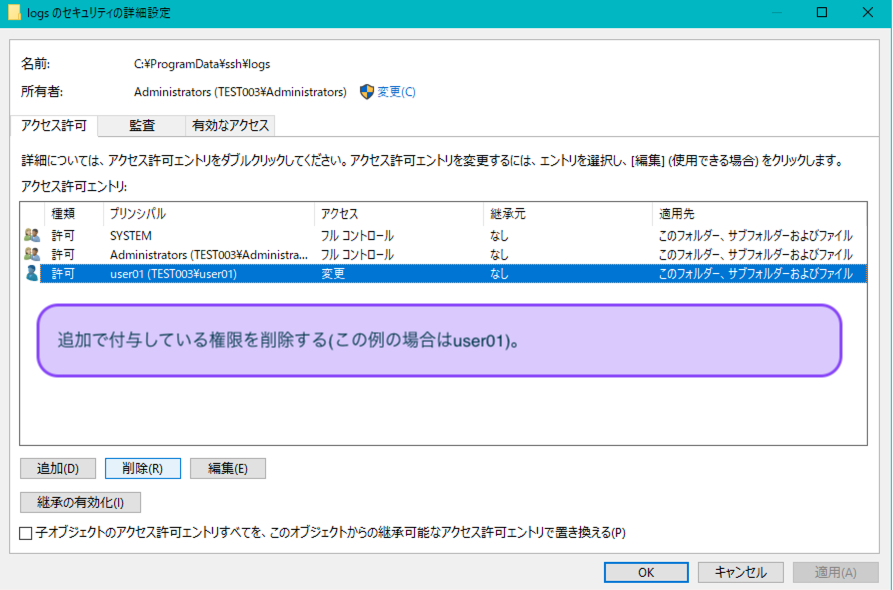This screenshot has width=893, height=590.
Task: Confirm with the OK button
Action: point(646,572)
